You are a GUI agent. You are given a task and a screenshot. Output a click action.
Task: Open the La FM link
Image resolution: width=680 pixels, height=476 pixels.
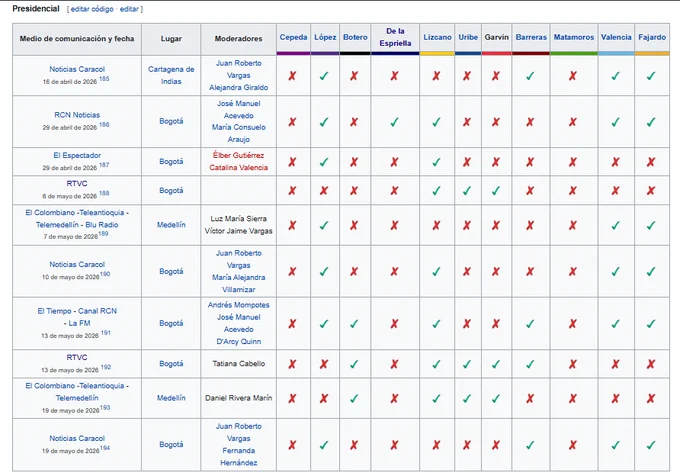click(x=80, y=323)
